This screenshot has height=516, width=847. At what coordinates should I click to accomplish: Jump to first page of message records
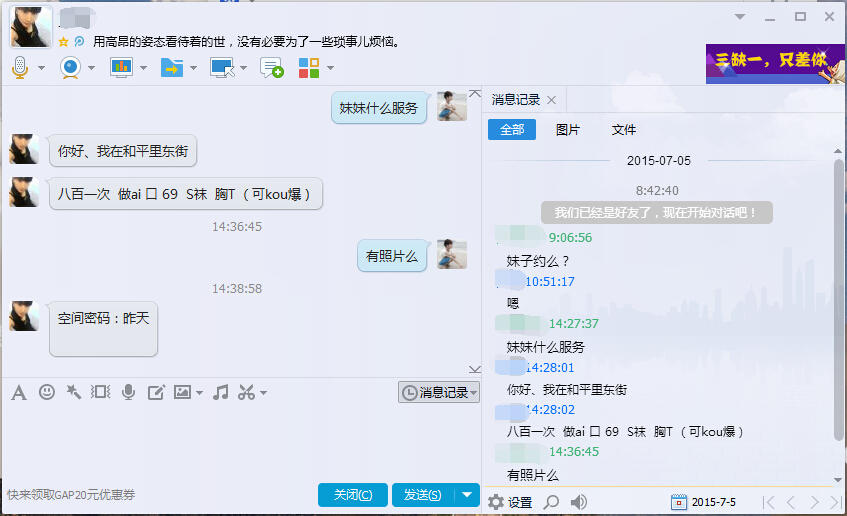[769, 502]
